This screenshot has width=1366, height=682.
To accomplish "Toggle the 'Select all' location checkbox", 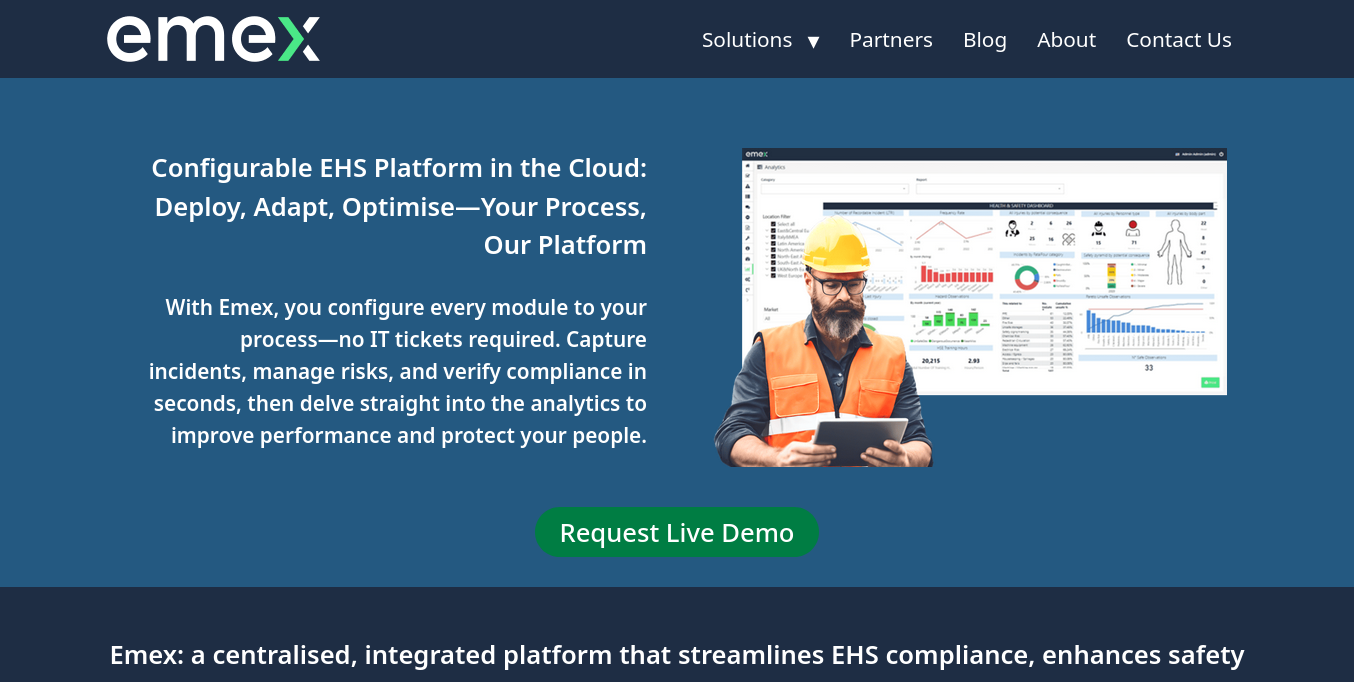I will point(773,224).
